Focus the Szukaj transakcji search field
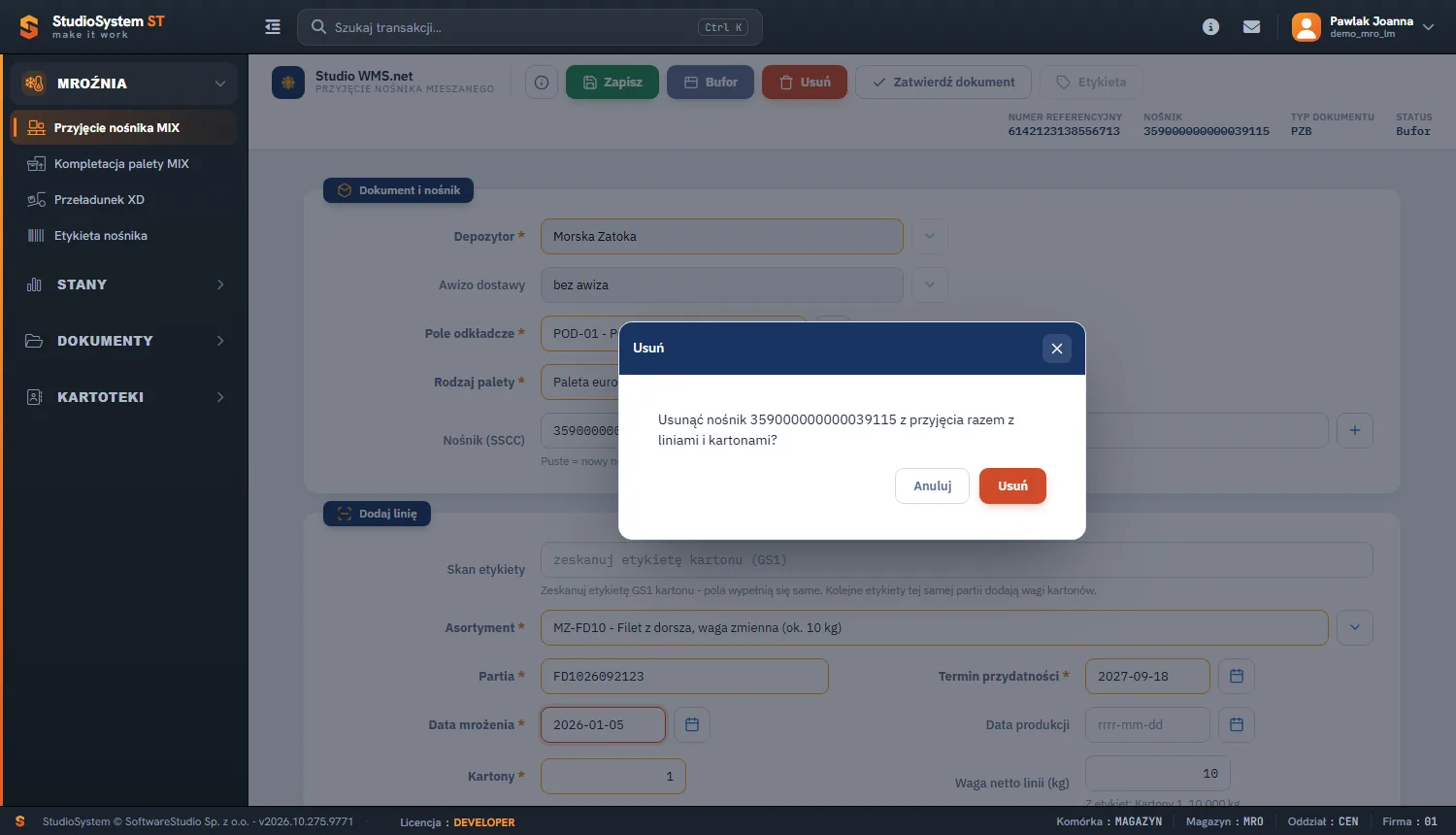Screen dimensions: 1456x835 (x=530, y=27)
